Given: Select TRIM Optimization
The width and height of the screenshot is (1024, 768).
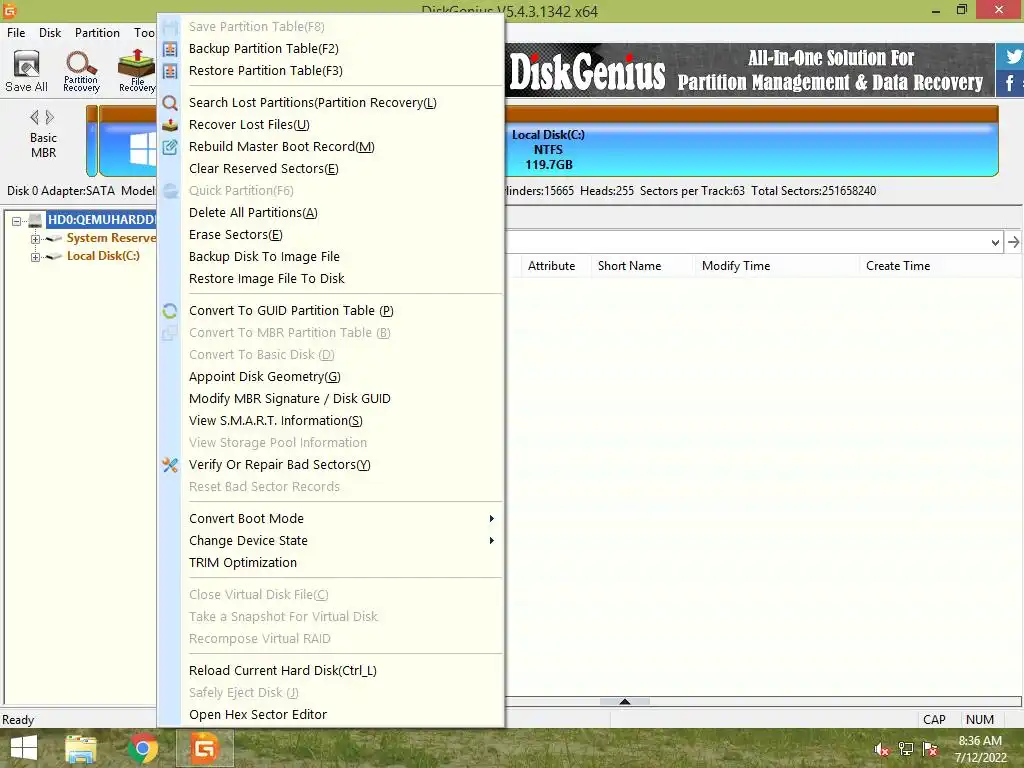Looking at the screenshot, I should tap(243, 563).
